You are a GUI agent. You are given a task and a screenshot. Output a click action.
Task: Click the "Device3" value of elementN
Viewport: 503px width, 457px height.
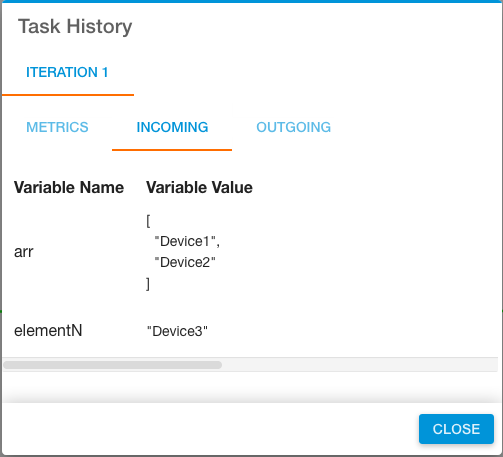[177, 331]
